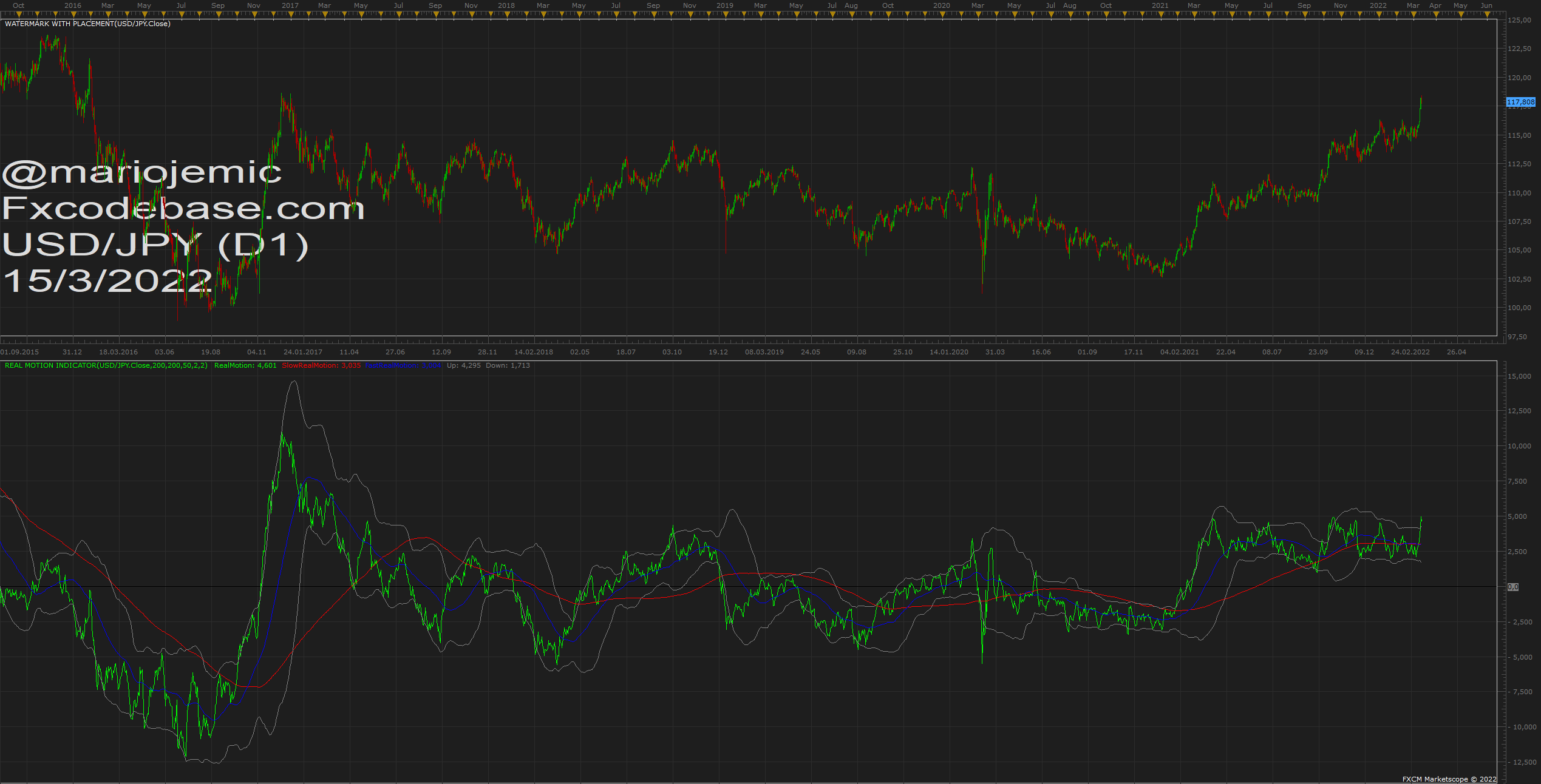
Task: Click the 125,00 price axis label
Action: (x=1519, y=20)
